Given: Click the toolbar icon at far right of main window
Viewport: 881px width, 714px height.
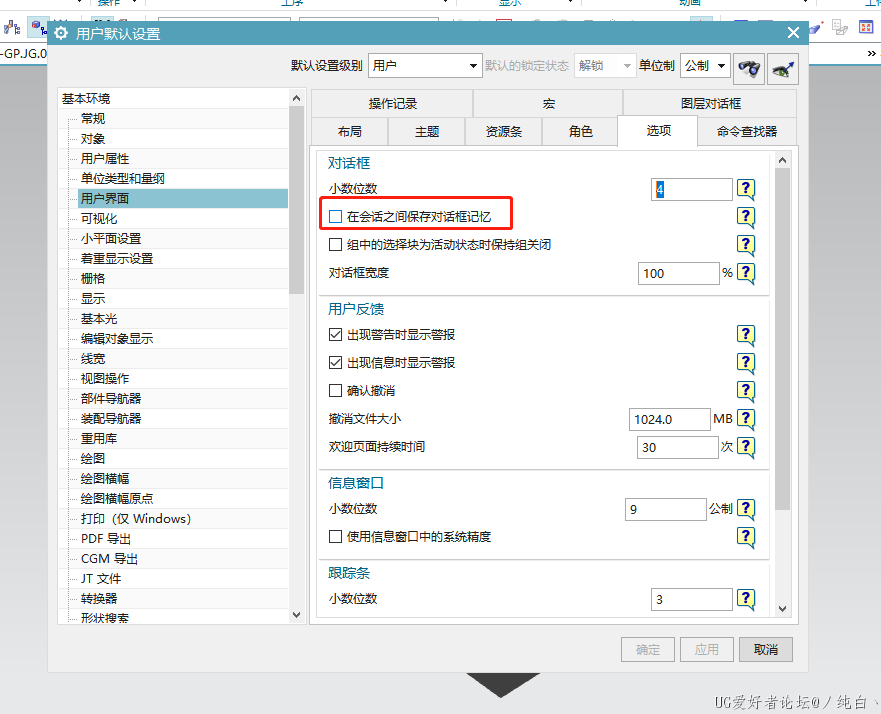Looking at the screenshot, I should coord(866,26).
